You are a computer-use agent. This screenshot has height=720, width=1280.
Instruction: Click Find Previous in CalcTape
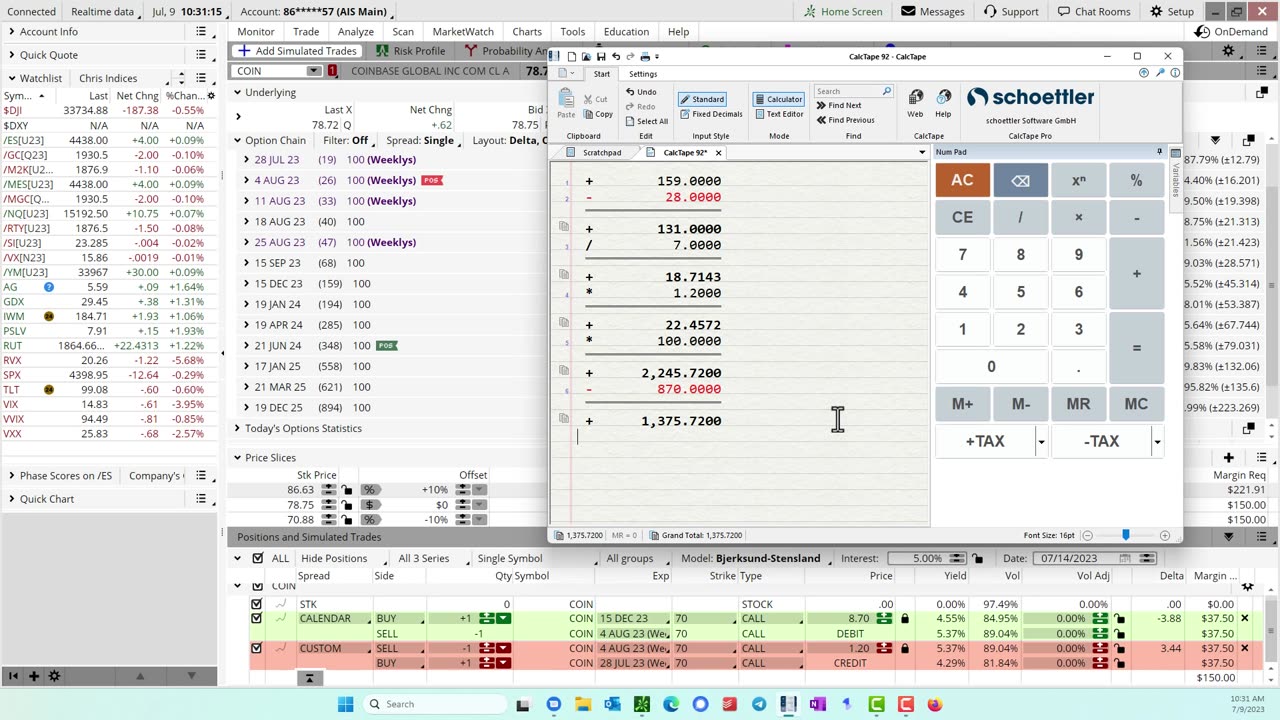(845, 120)
